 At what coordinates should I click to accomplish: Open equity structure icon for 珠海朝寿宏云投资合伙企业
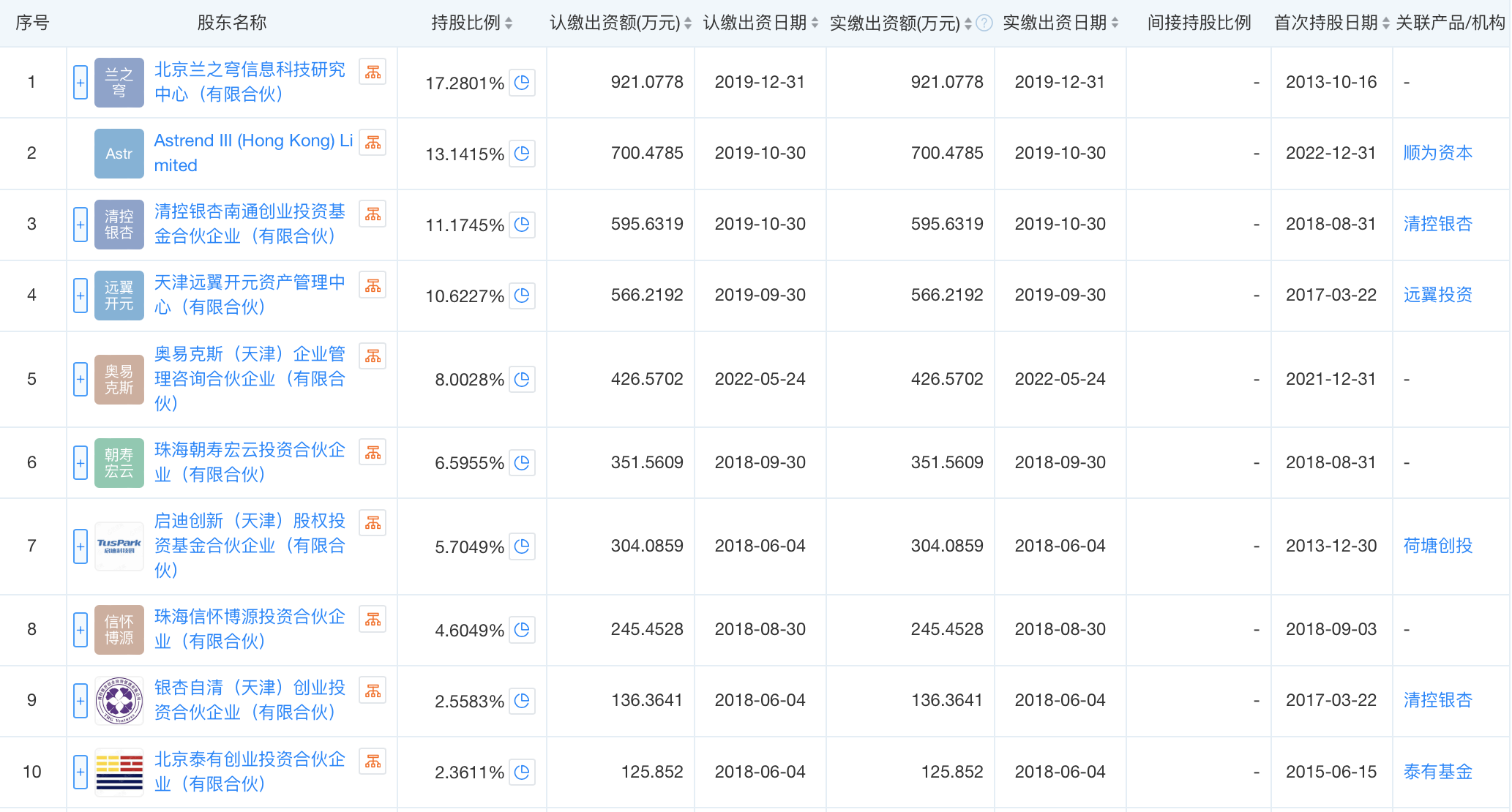[373, 453]
